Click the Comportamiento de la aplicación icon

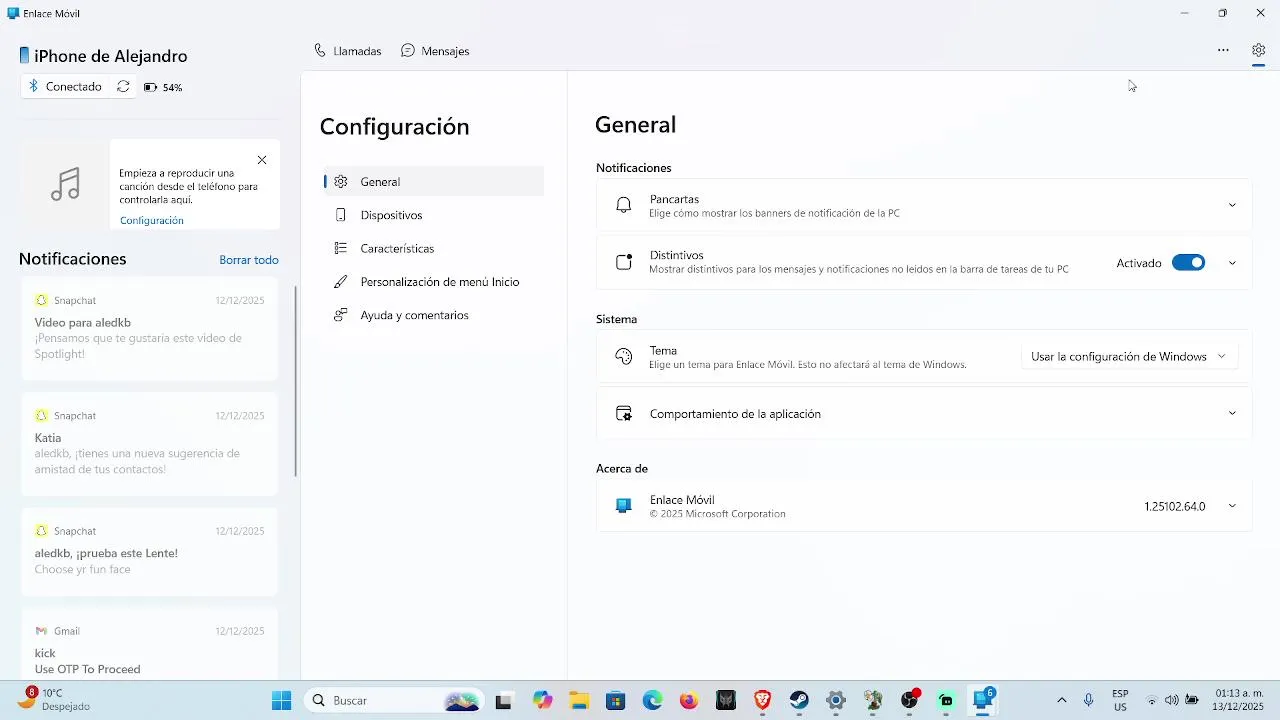pos(624,414)
